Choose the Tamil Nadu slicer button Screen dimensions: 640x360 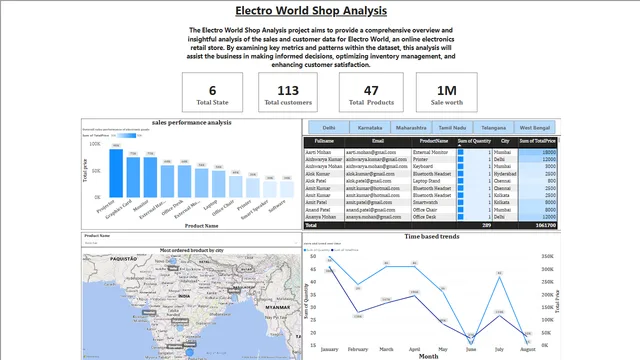[452, 127]
